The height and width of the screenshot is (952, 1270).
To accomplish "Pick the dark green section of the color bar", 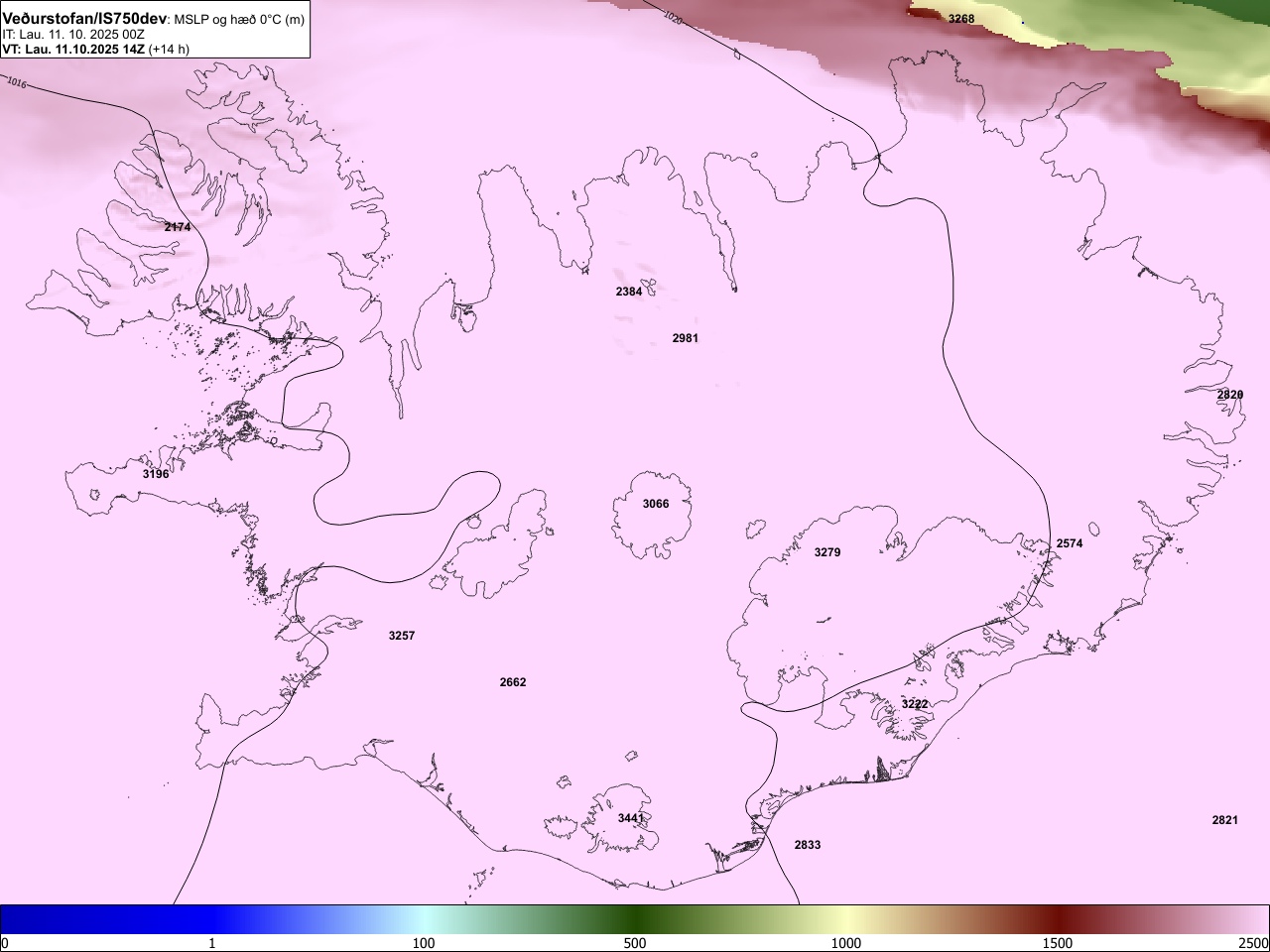I will click(635, 919).
